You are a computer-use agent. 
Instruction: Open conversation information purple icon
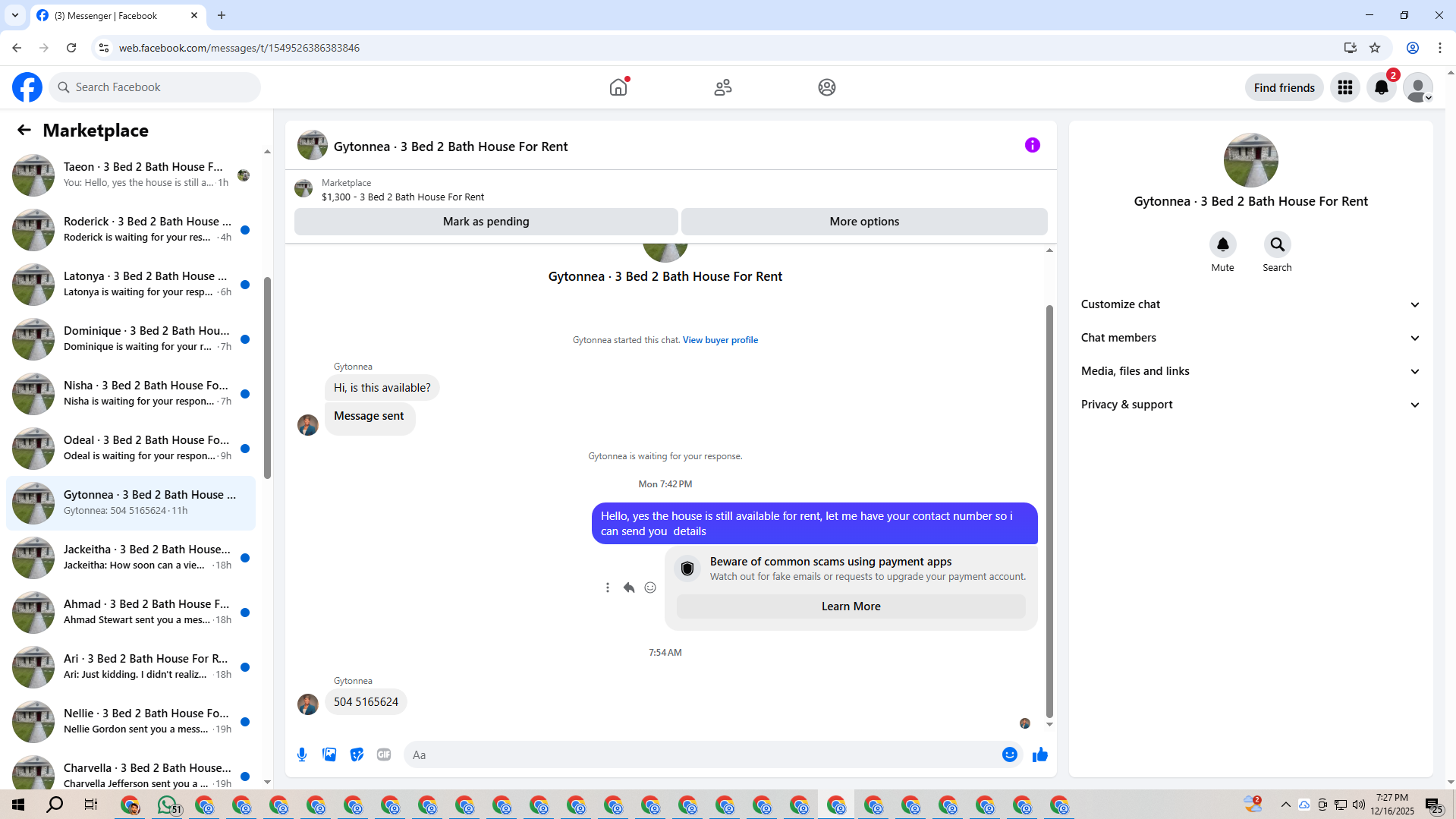[x=1033, y=145]
